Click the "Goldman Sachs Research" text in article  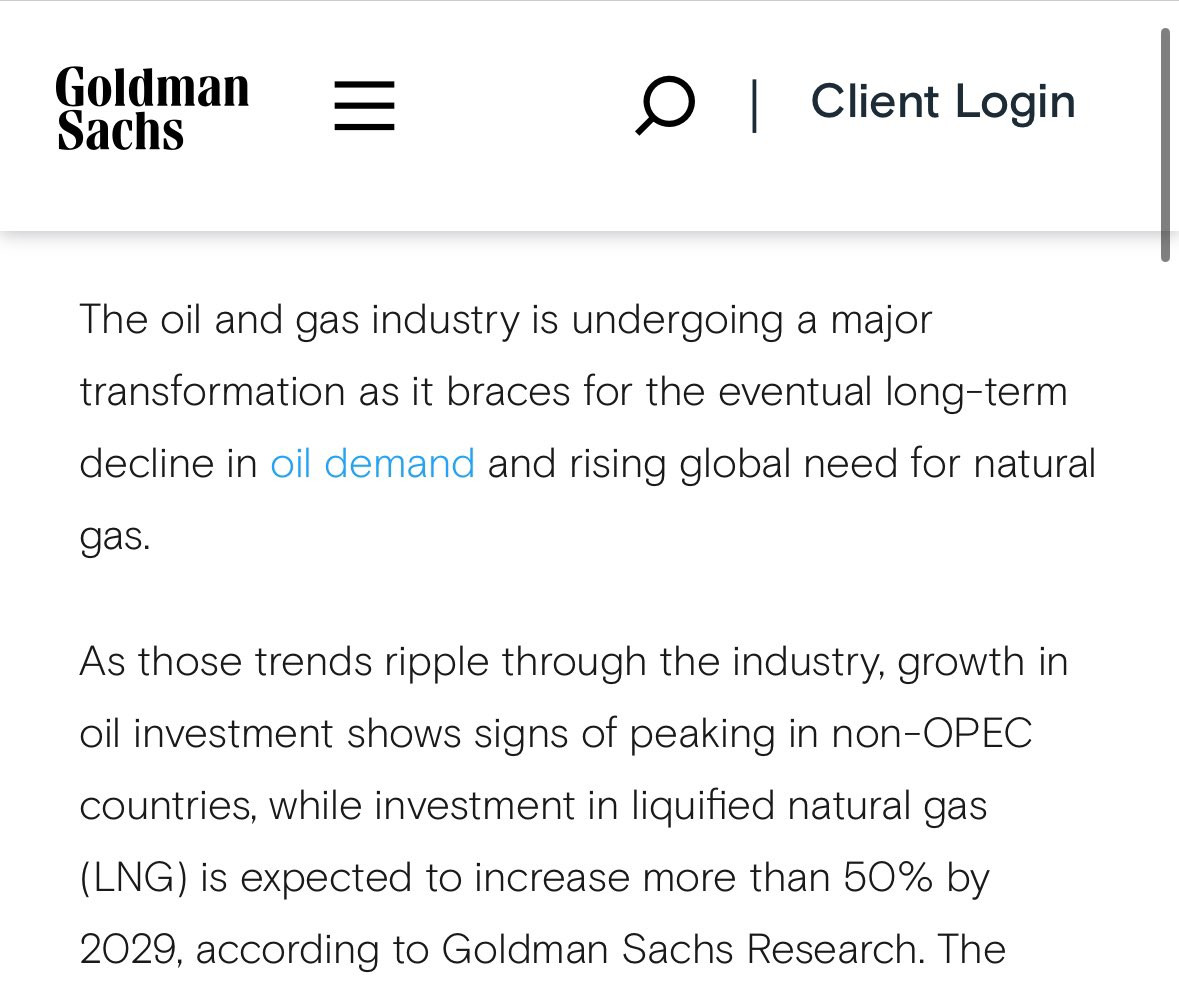coord(680,949)
